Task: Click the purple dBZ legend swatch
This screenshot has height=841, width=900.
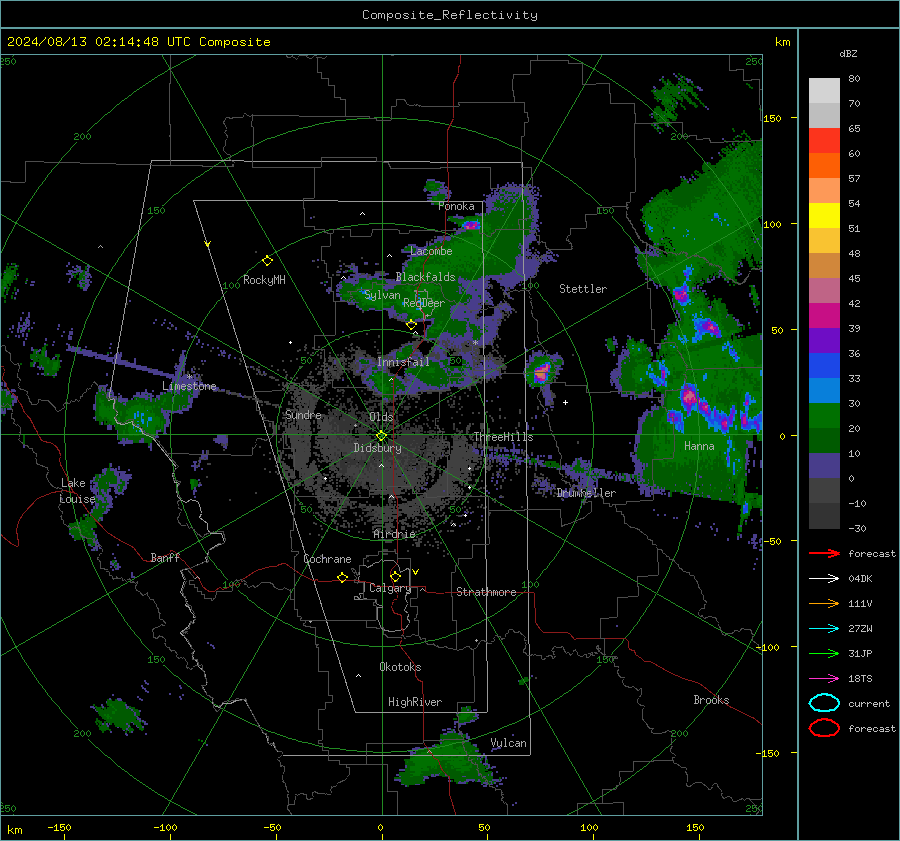Action: (824, 341)
